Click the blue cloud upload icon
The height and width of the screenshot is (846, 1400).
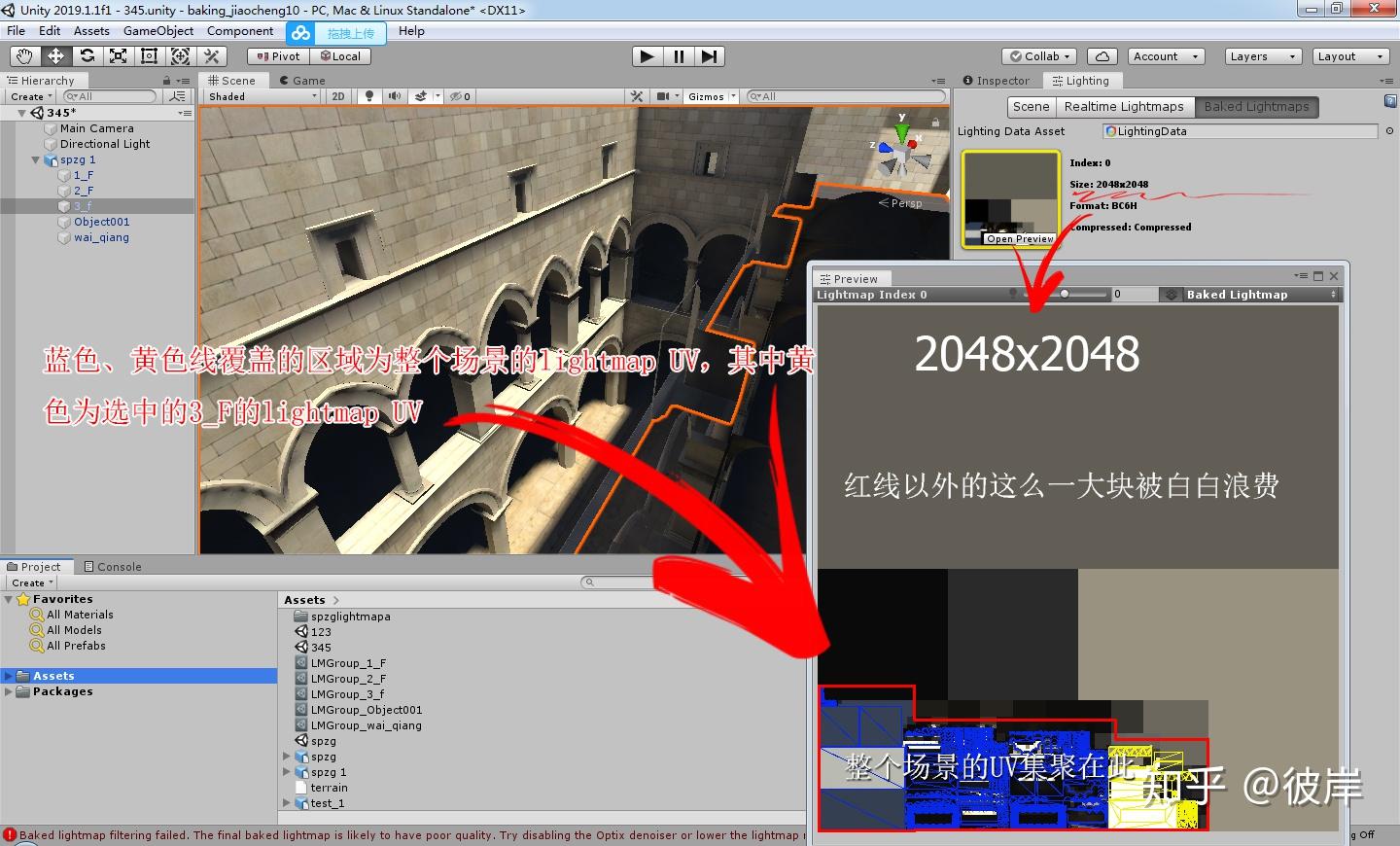point(301,33)
